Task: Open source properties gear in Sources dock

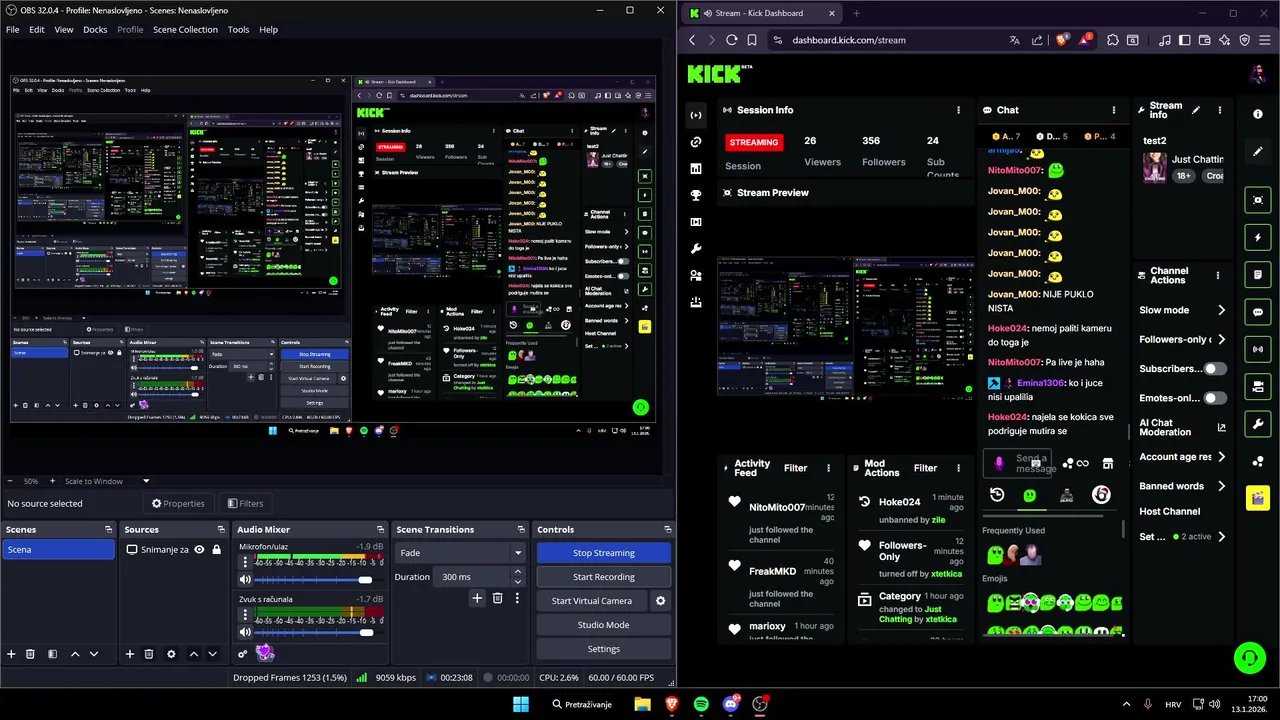Action: point(171,654)
